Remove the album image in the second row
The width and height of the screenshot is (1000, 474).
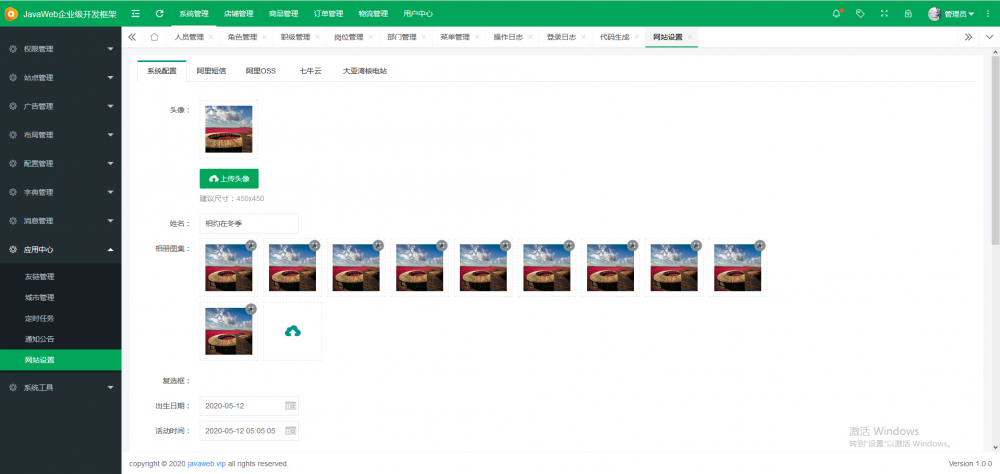click(x=251, y=308)
